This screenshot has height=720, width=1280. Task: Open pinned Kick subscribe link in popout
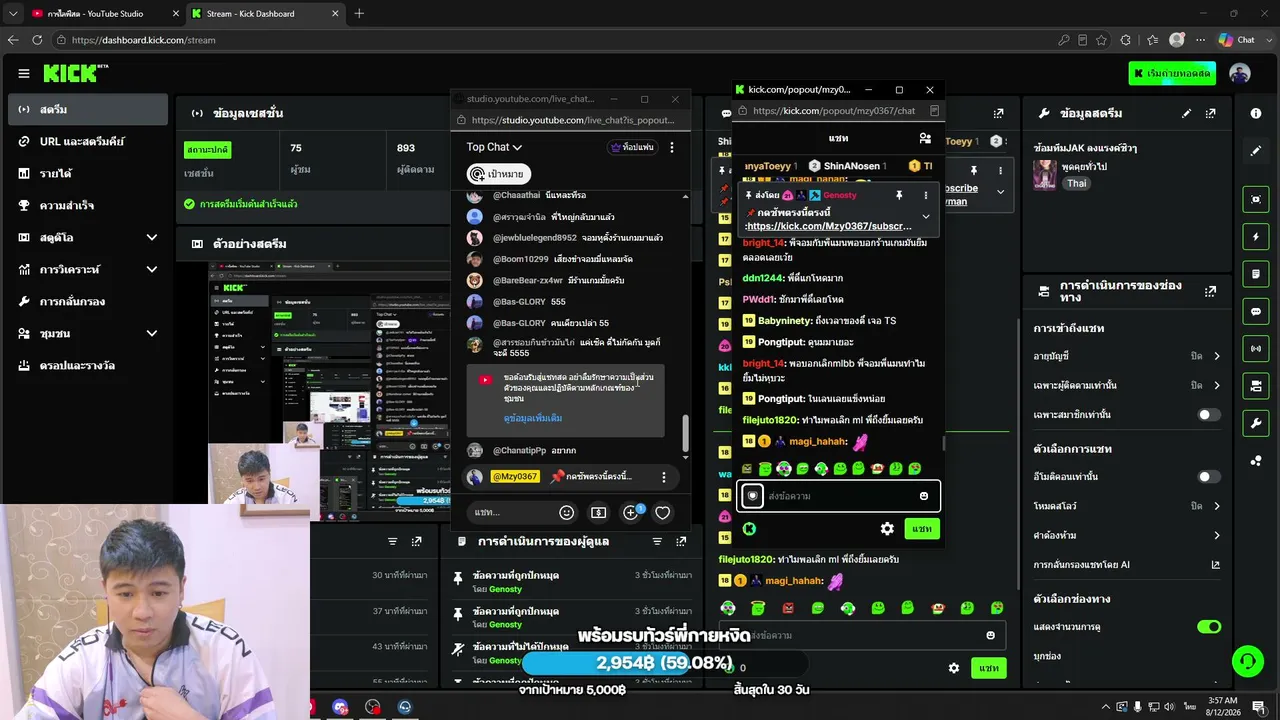point(829,226)
